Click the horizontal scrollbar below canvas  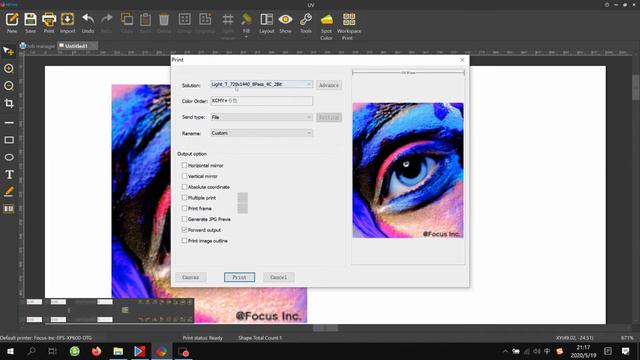326,328
